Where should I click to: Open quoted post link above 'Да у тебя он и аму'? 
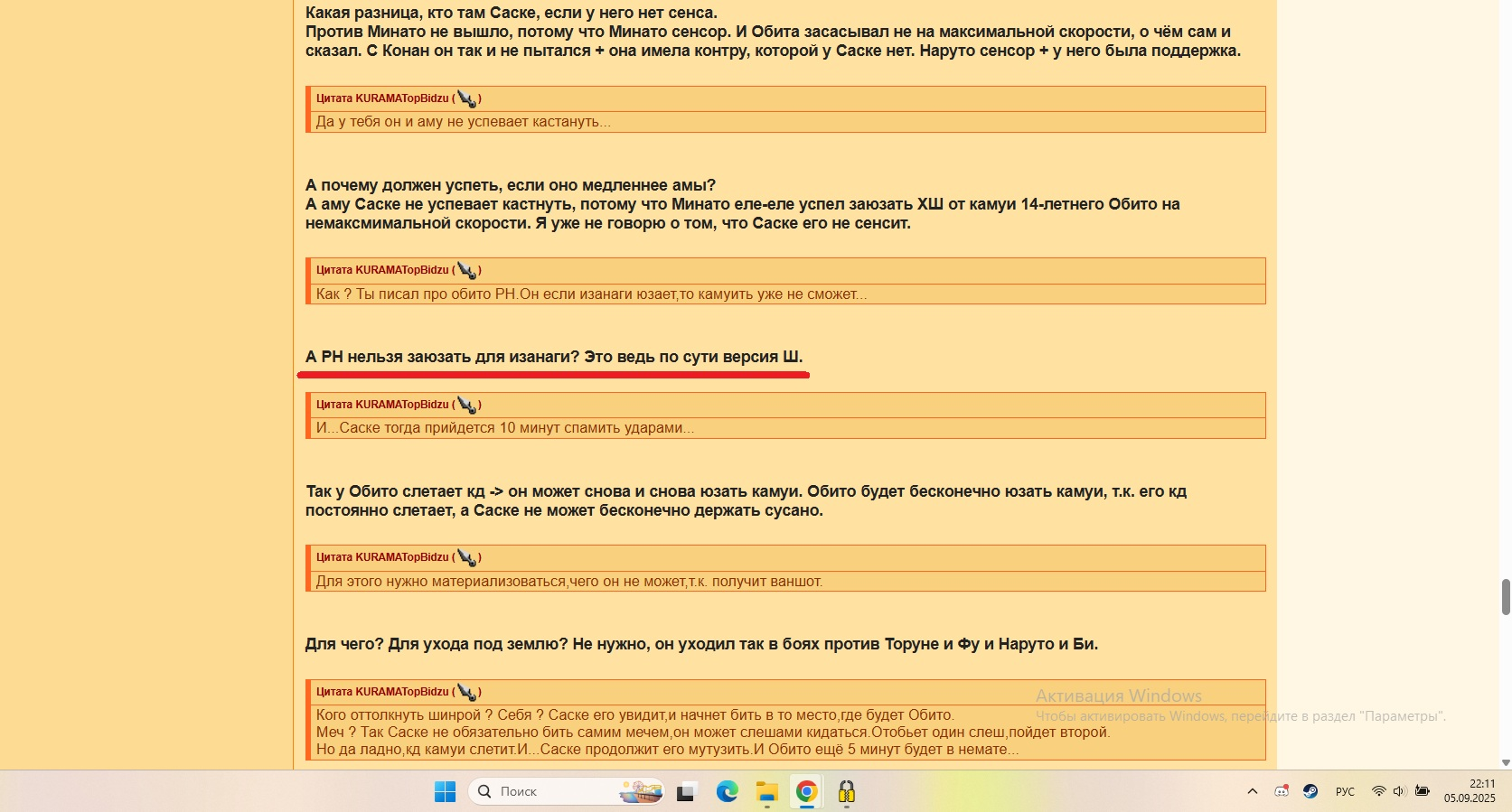(466, 98)
